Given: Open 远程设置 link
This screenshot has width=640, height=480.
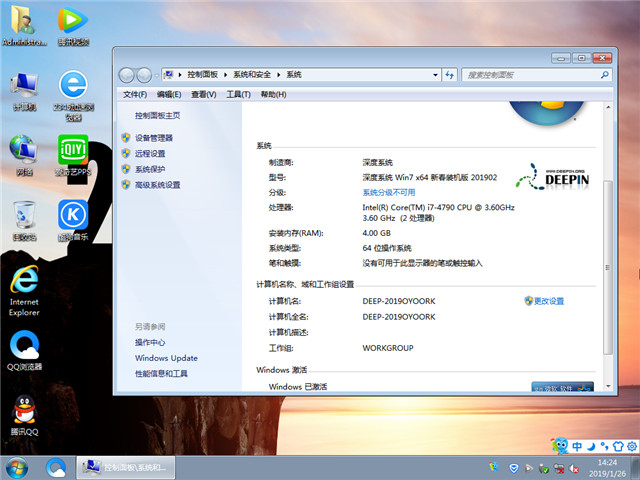Looking at the screenshot, I should point(150,153).
